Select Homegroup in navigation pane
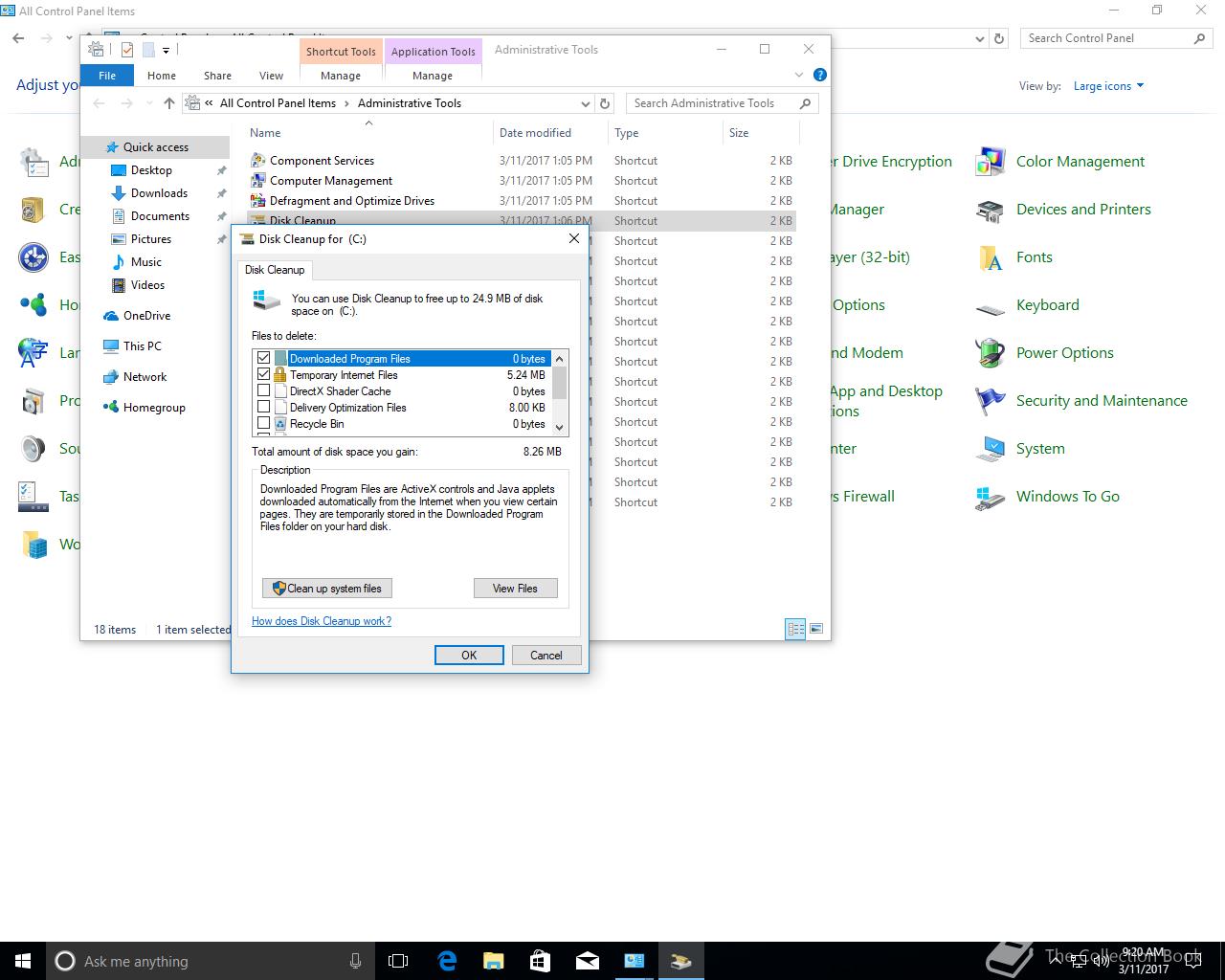 [154, 408]
